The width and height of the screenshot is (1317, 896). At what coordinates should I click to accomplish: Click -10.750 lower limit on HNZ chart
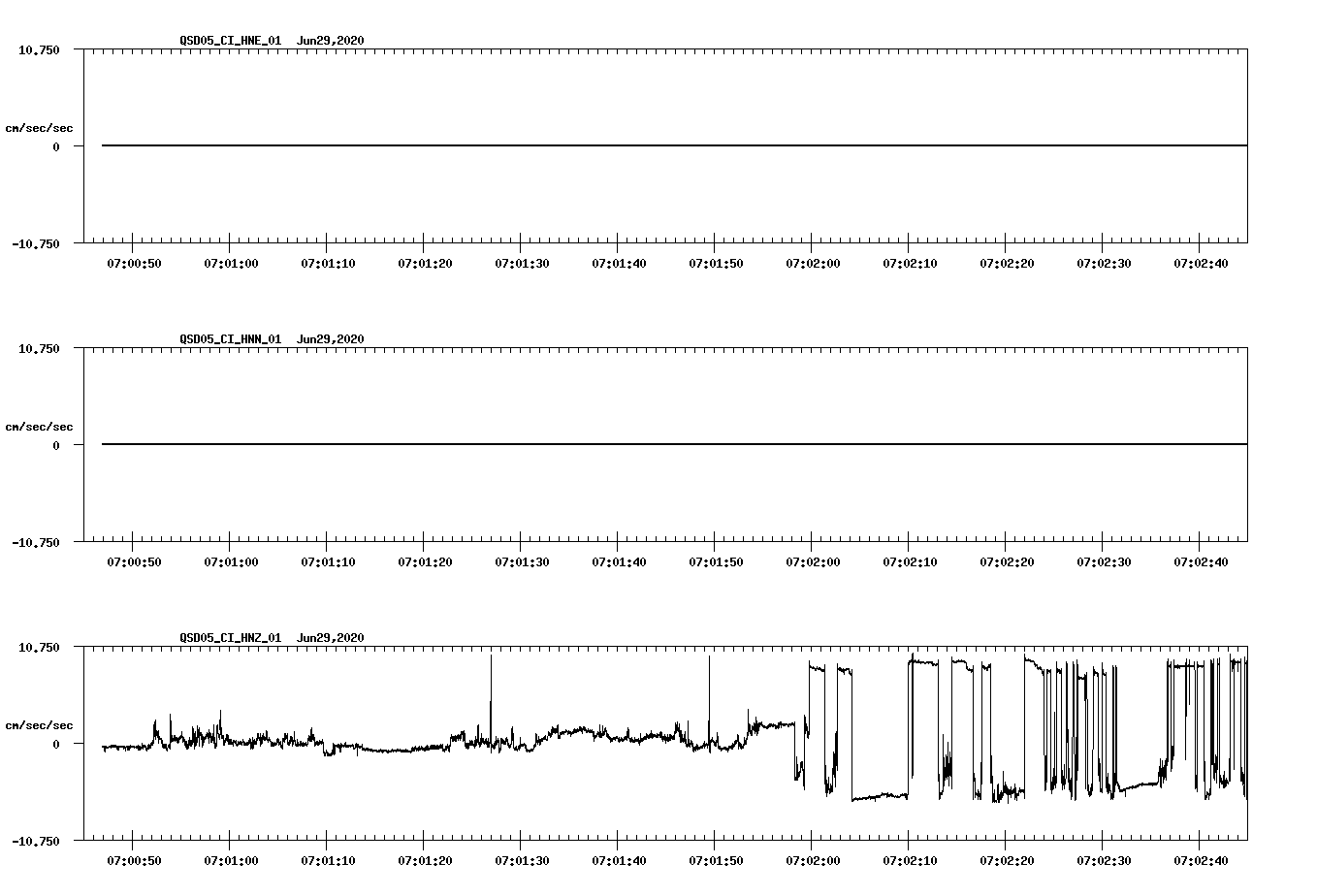(36, 842)
